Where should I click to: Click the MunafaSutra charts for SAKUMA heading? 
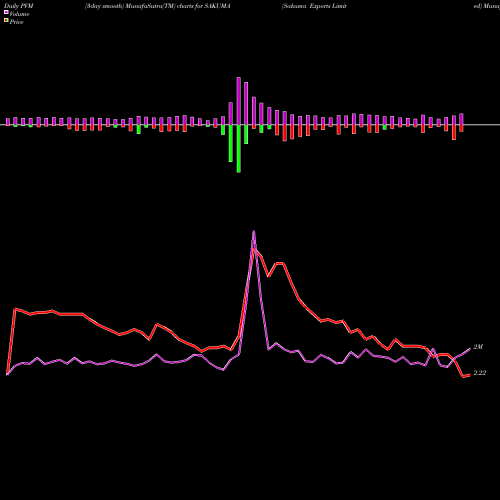tap(158, 6)
